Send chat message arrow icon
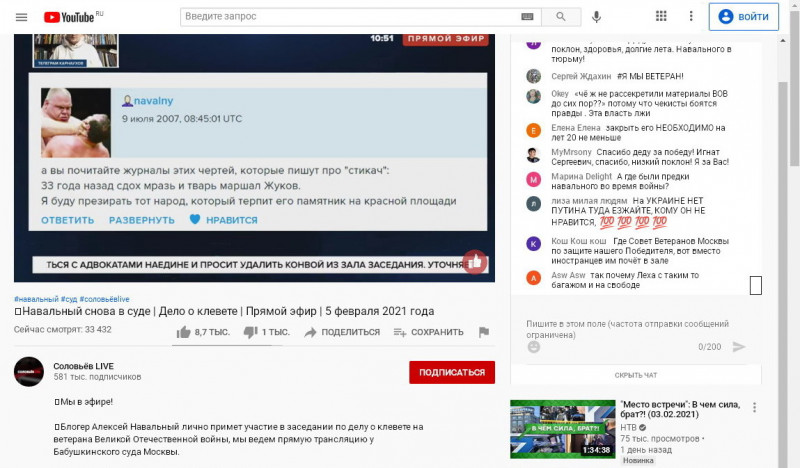 click(739, 347)
